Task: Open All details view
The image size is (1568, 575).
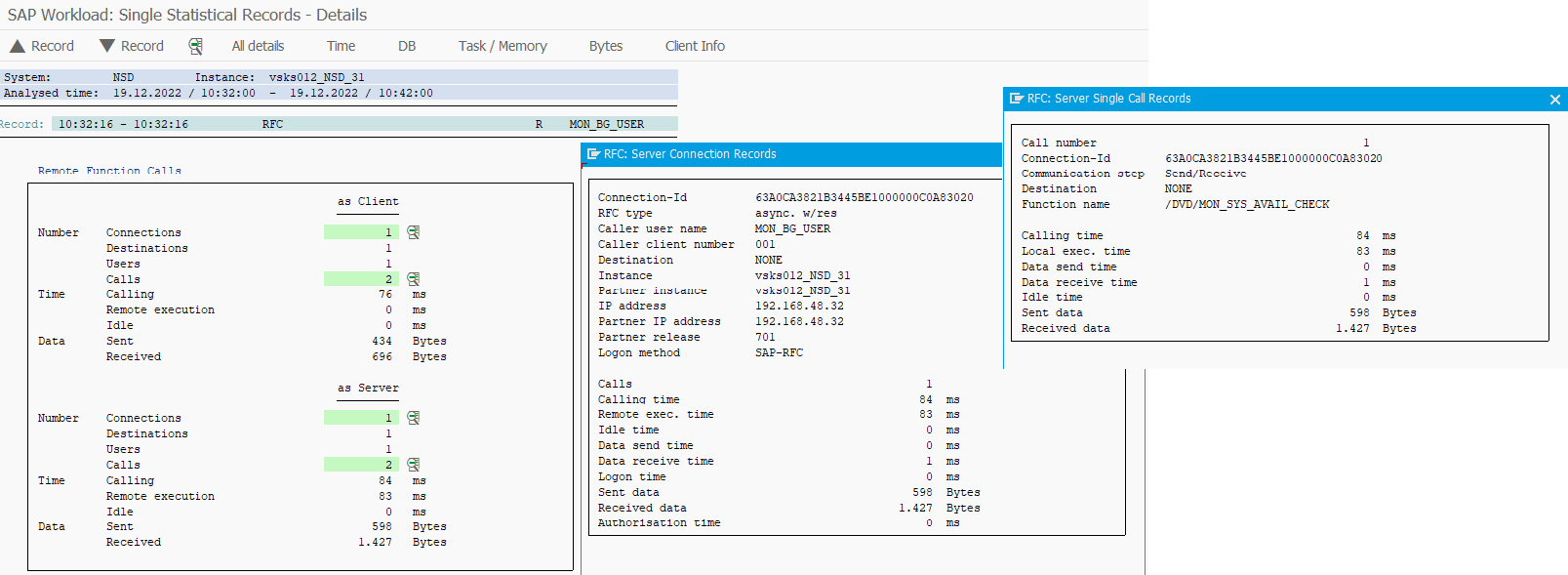Action: tap(258, 46)
